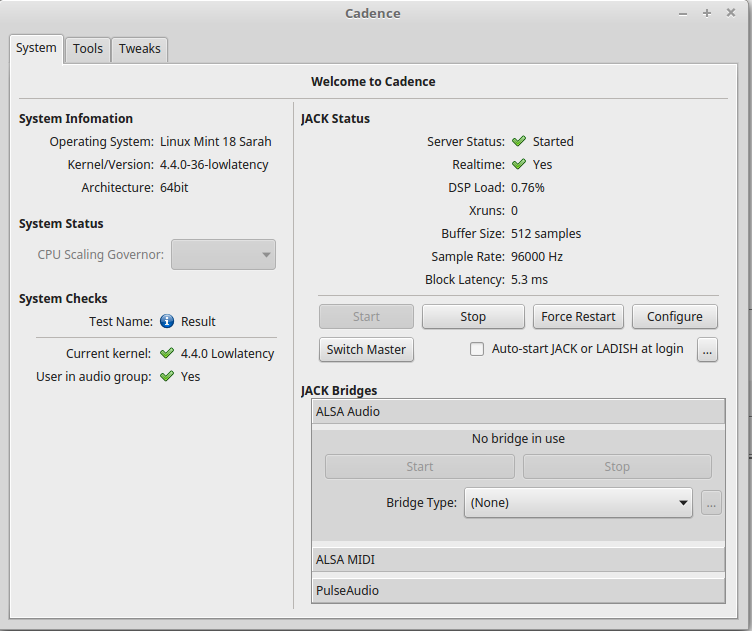Click the 'Welcome to Cadence' heading
Viewport: 752px width, 631px height.
coord(373,82)
